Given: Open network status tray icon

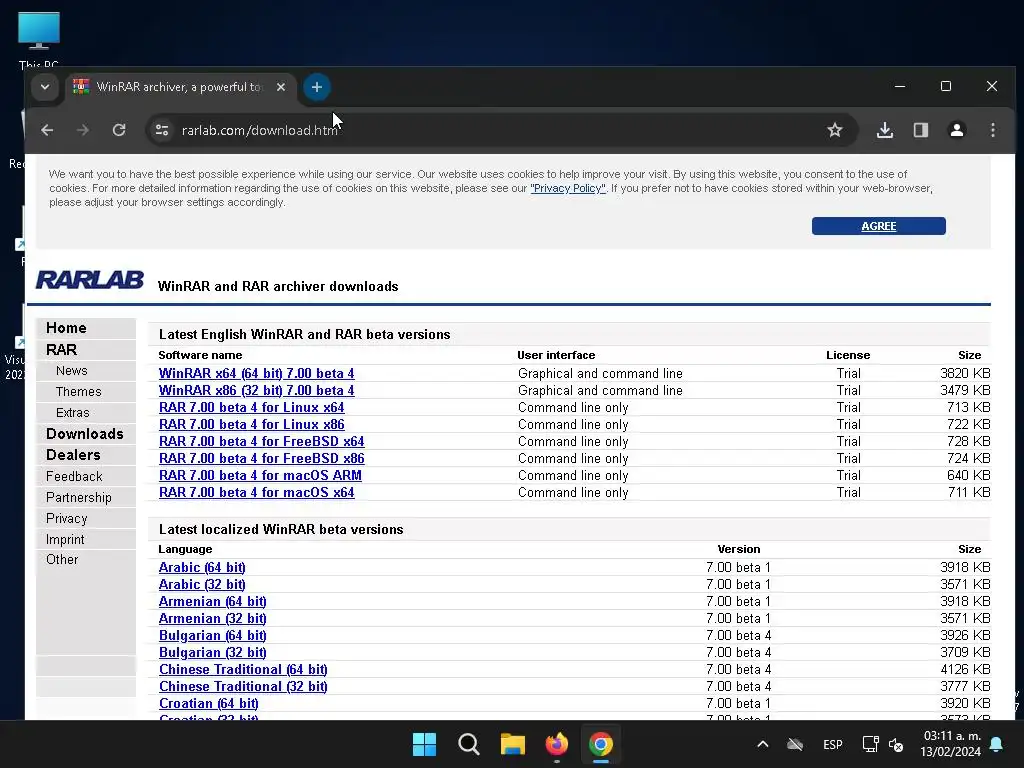Looking at the screenshot, I should (x=871, y=744).
